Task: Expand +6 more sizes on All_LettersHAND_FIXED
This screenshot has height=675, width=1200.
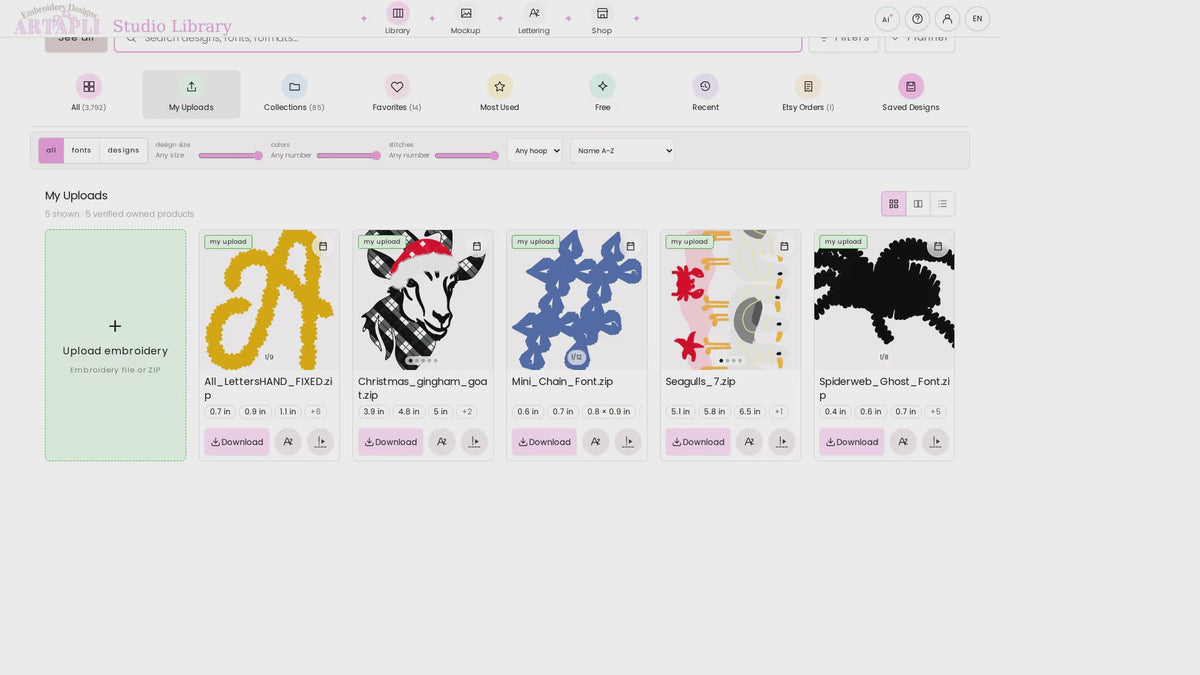Action: point(315,412)
